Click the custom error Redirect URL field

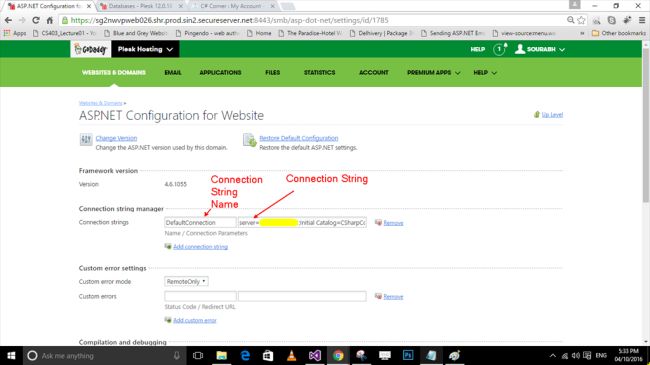(x=302, y=296)
